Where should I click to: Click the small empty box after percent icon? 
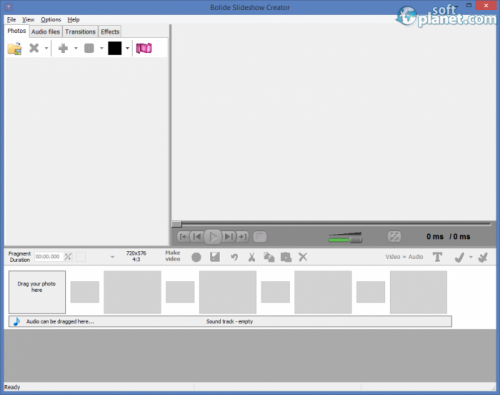[81, 257]
